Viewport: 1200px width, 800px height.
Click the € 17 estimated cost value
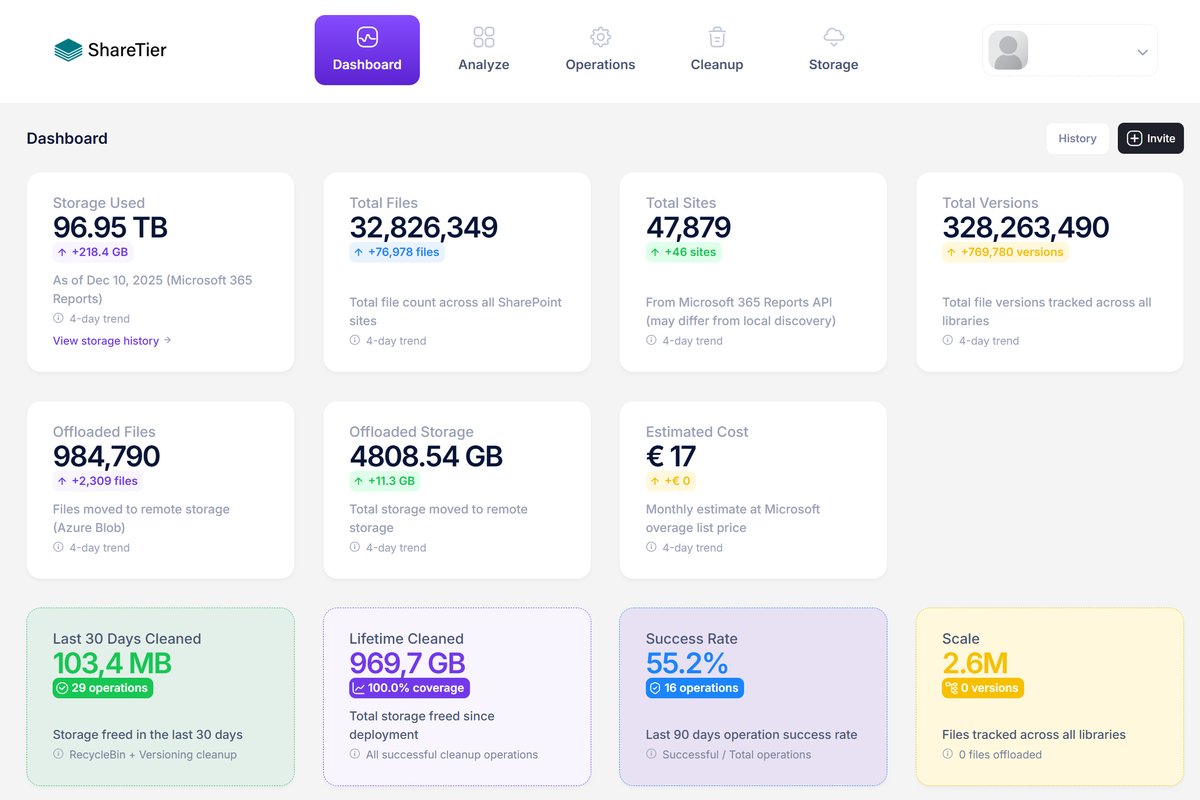(x=671, y=457)
